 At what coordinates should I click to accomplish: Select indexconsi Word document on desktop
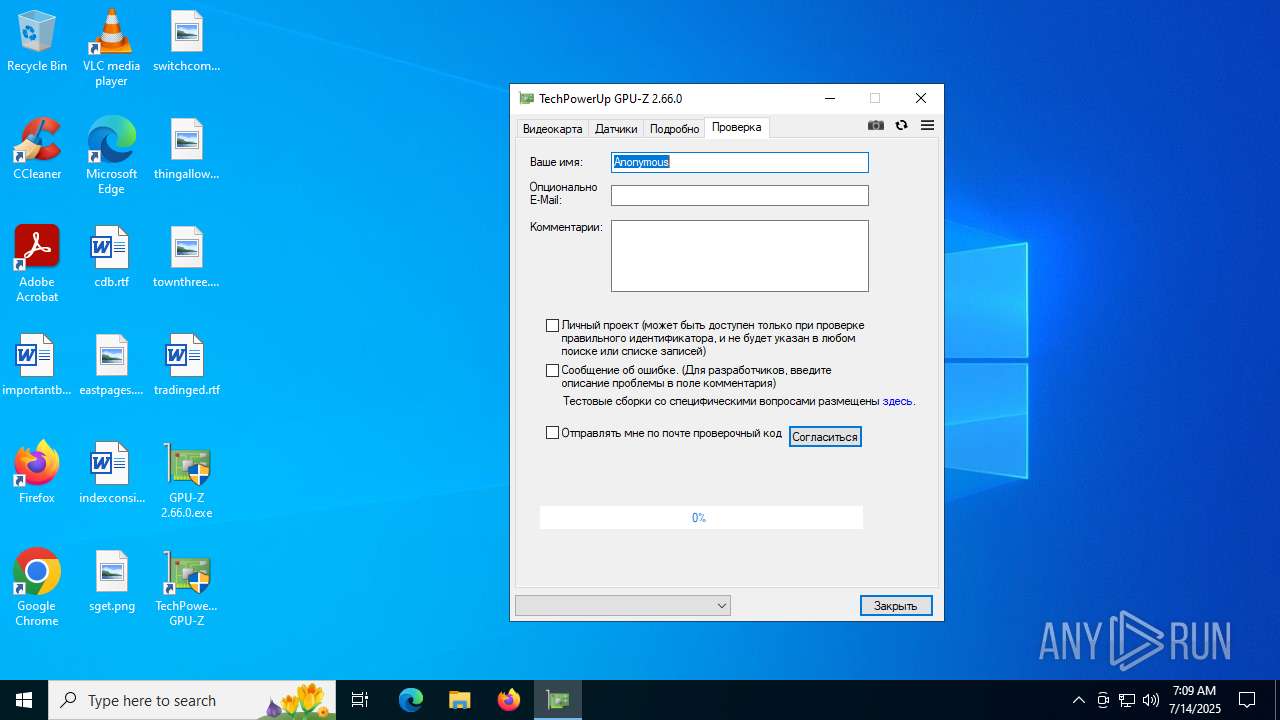[x=111, y=473]
